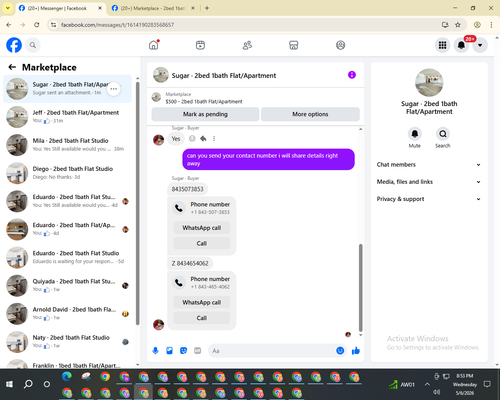The image size is (500, 400).
Task: Click the listing thumbnail beside $500 Marketplace
Action: coord(156,97)
